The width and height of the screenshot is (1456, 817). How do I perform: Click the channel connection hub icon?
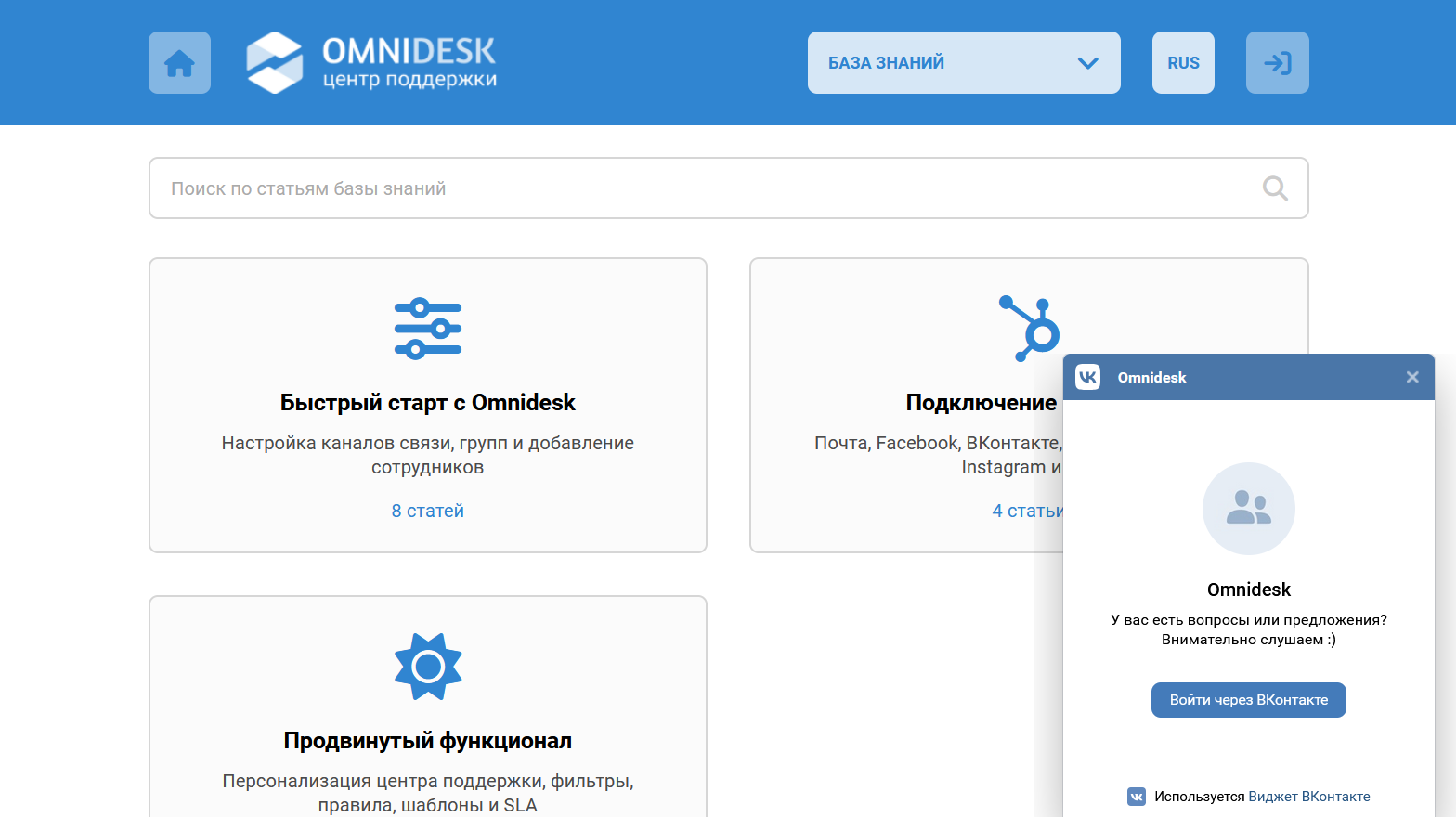click(1030, 329)
